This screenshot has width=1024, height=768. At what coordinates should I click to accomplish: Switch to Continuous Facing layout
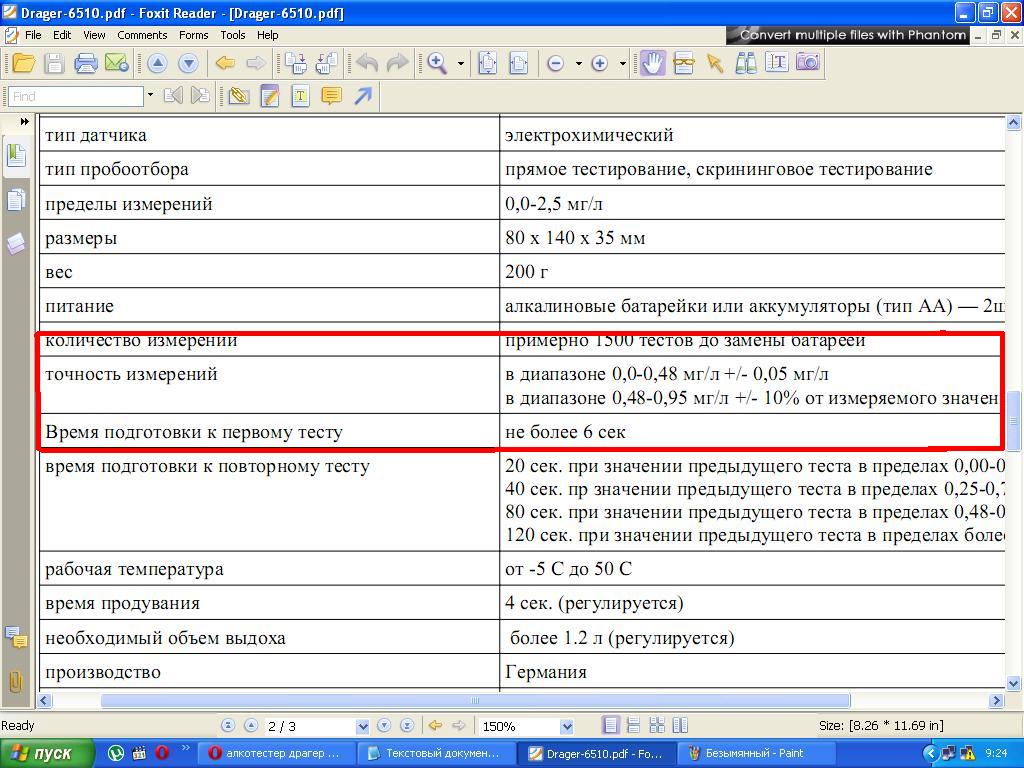657,726
